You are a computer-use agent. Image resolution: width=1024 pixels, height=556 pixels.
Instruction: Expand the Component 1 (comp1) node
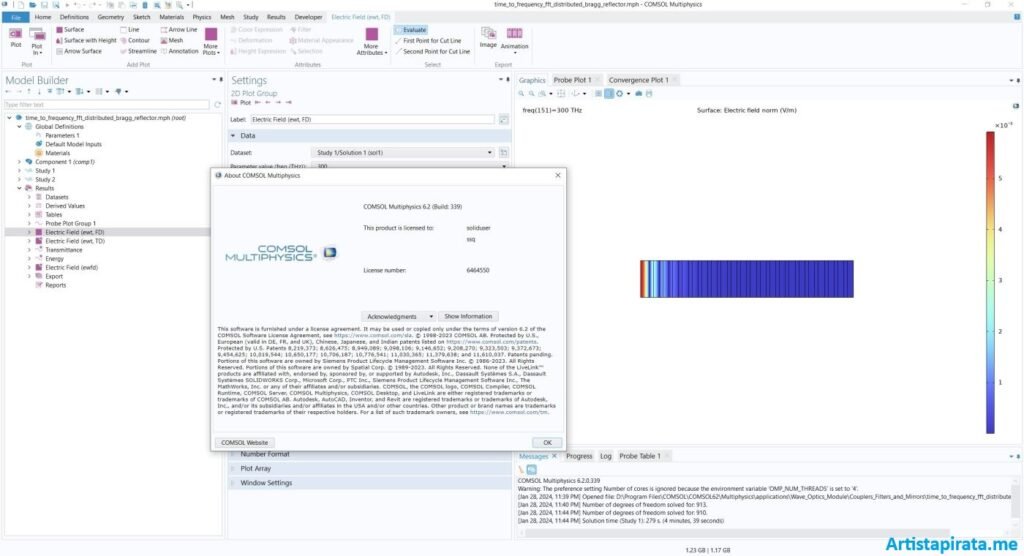coord(20,162)
